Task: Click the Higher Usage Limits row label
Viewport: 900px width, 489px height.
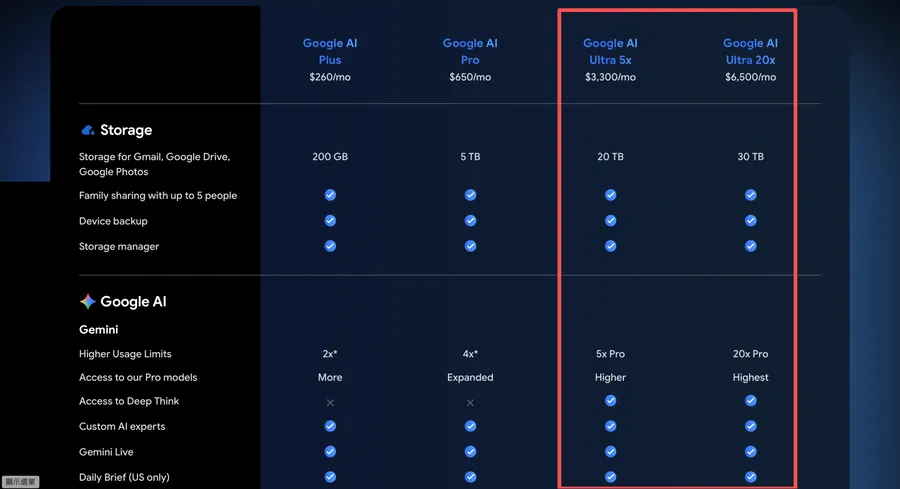Action: [125, 354]
